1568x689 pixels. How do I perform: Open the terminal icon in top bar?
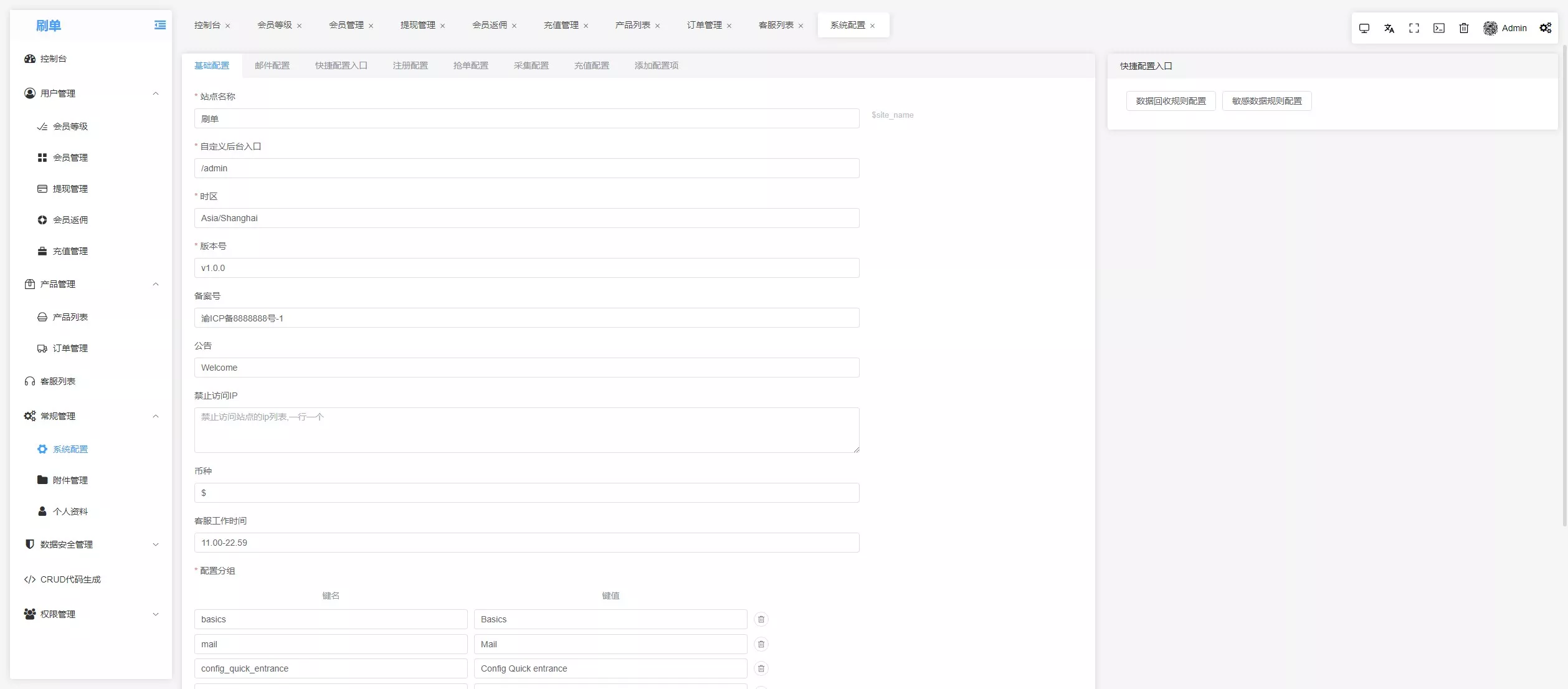pos(1438,28)
